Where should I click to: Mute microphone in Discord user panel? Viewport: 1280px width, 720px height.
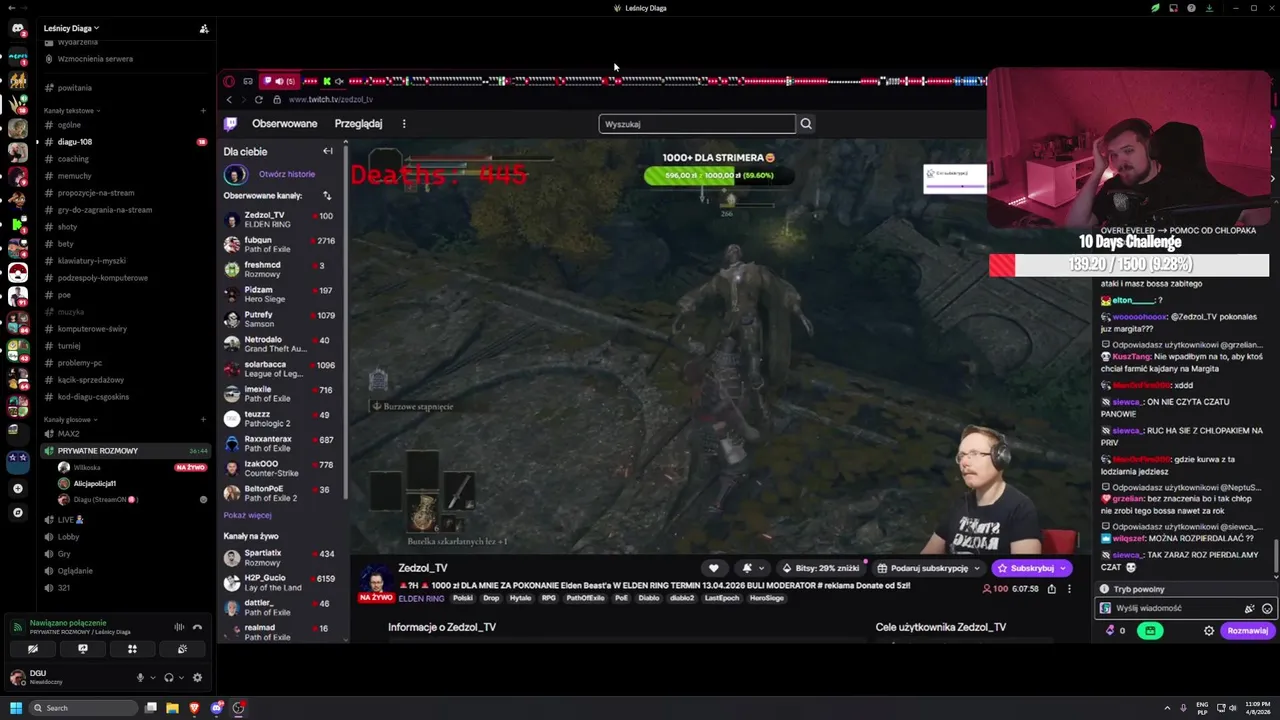(x=141, y=677)
